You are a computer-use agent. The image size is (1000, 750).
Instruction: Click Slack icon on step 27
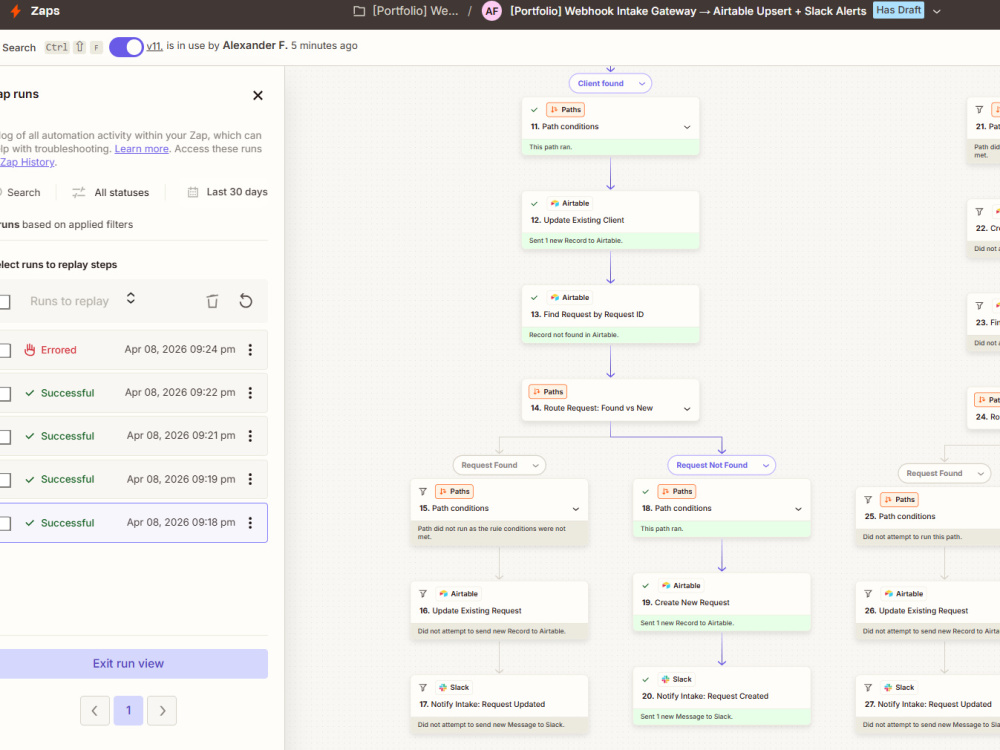click(888, 688)
